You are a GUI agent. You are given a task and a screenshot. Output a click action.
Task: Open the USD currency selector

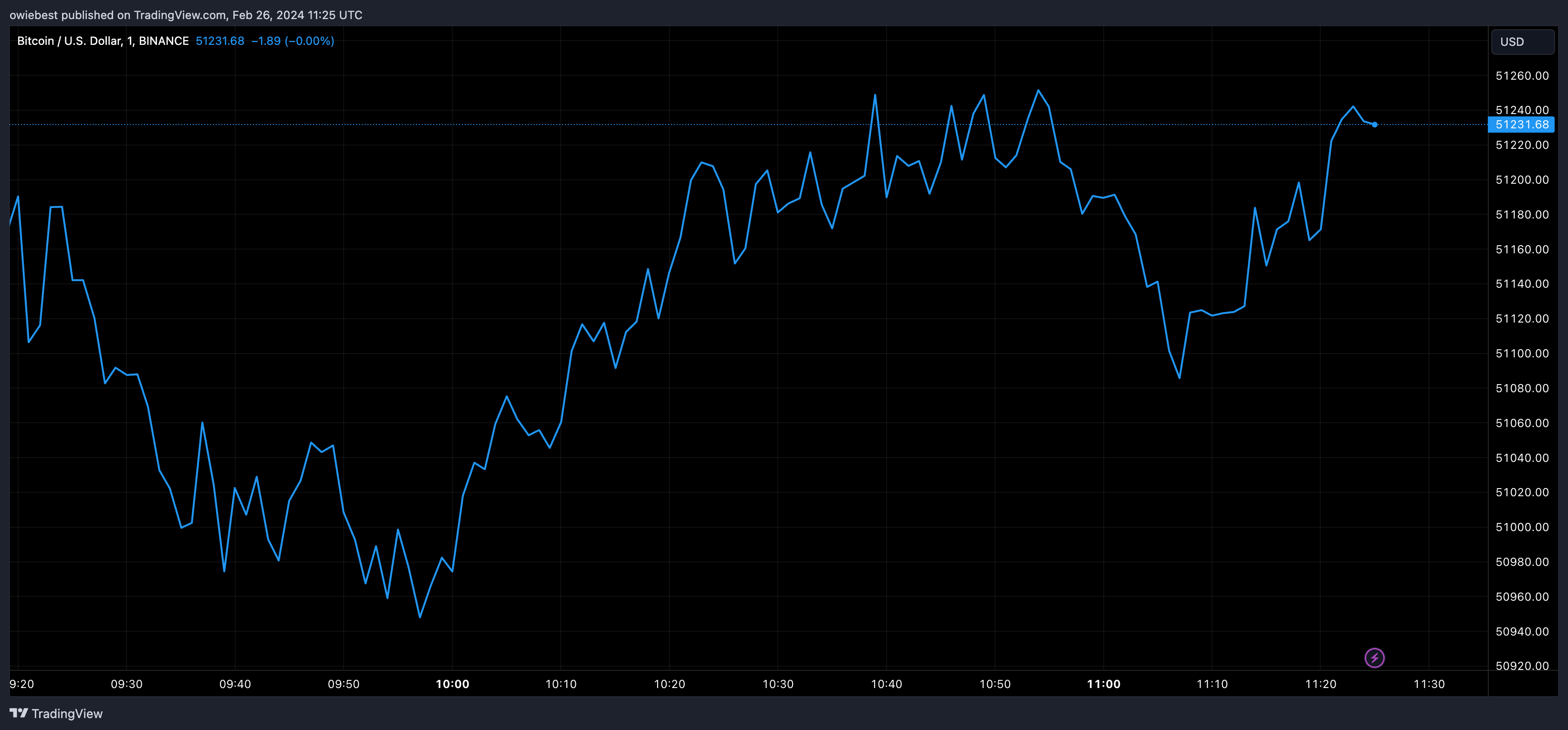coord(1523,42)
